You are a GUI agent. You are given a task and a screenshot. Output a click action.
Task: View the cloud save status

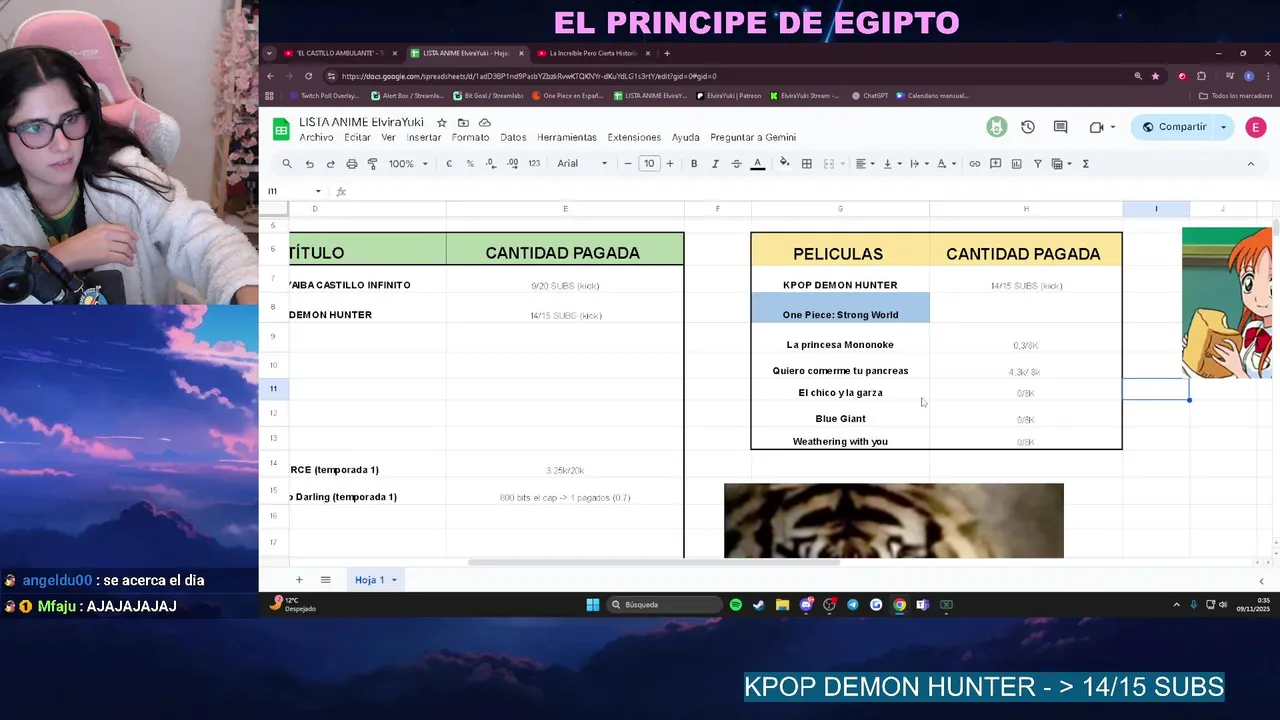click(x=485, y=122)
